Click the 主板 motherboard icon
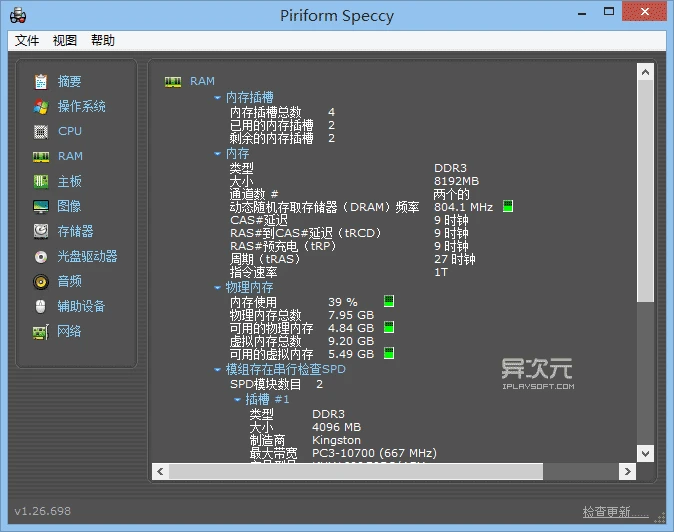Screen dimensions: 674x532 [41, 181]
